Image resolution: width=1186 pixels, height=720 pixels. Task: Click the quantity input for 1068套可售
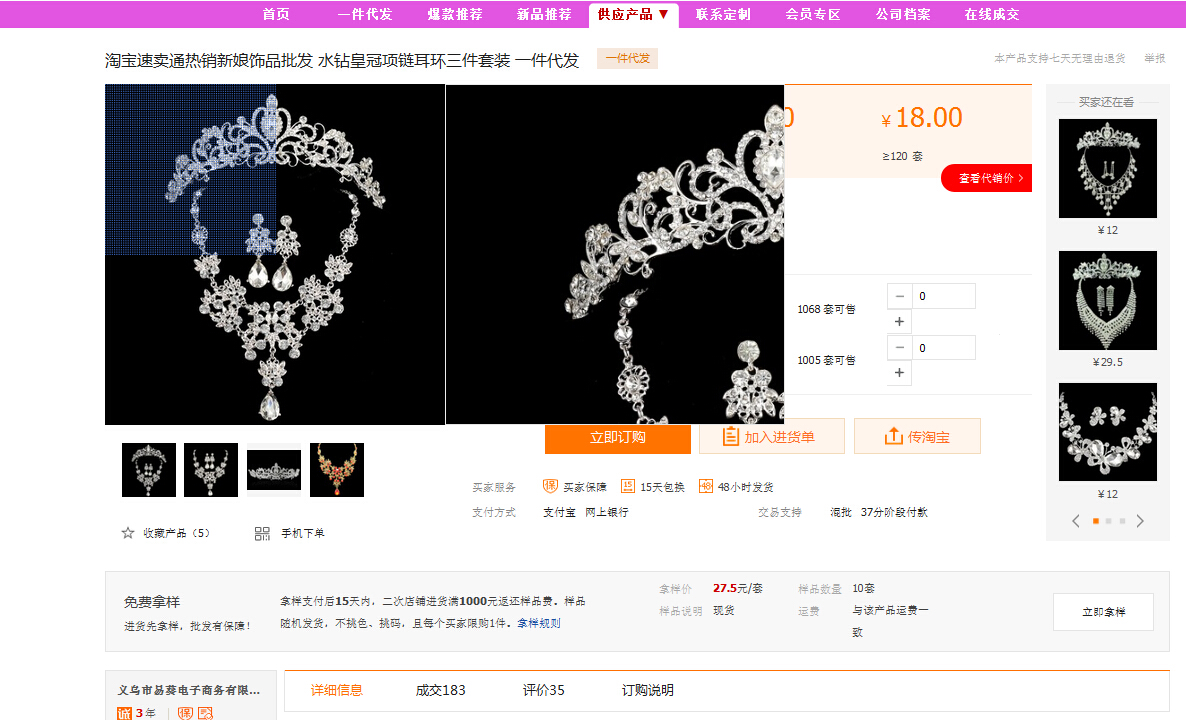click(943, 296)
